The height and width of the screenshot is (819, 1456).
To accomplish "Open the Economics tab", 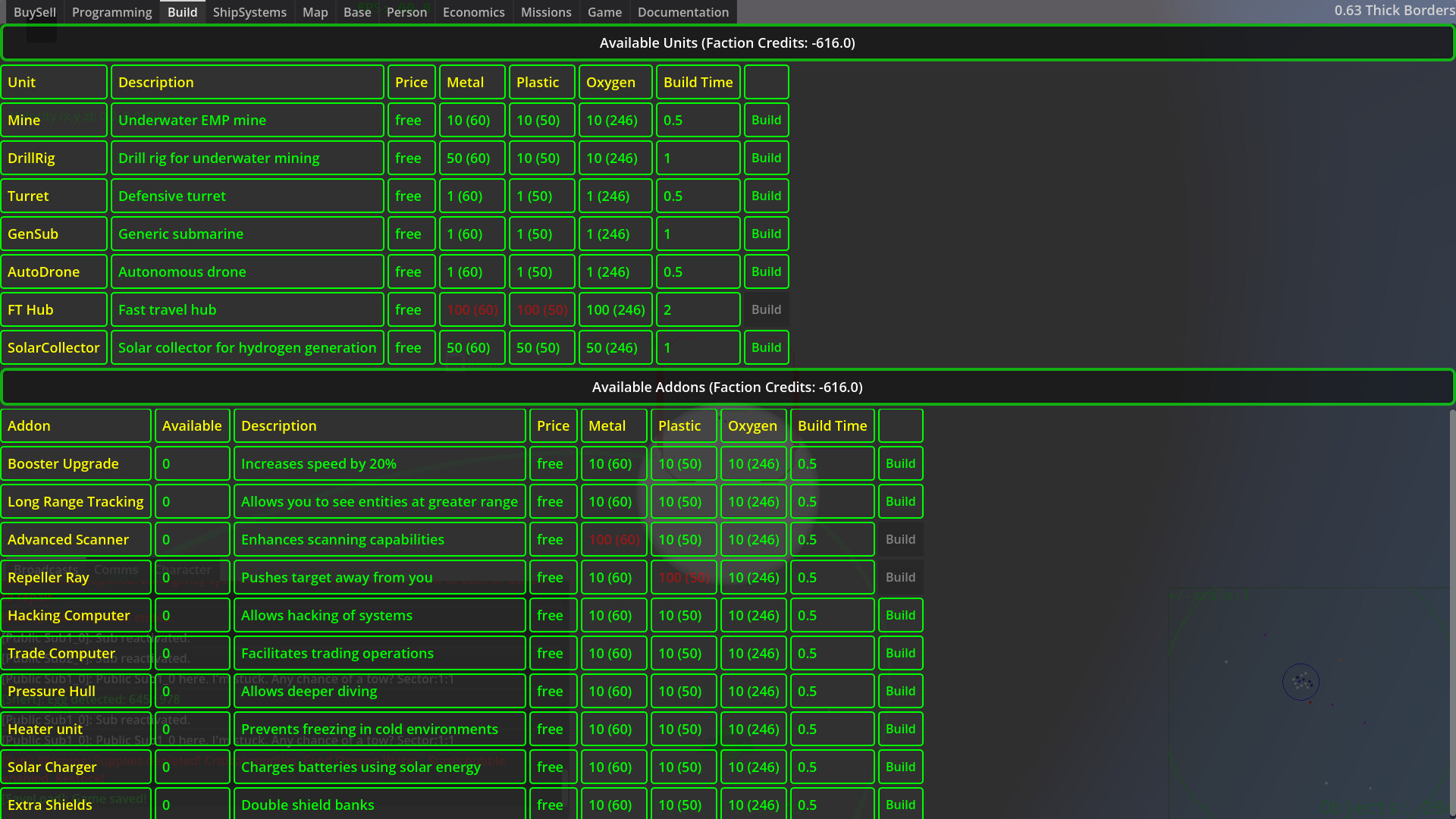I will 474,12.
